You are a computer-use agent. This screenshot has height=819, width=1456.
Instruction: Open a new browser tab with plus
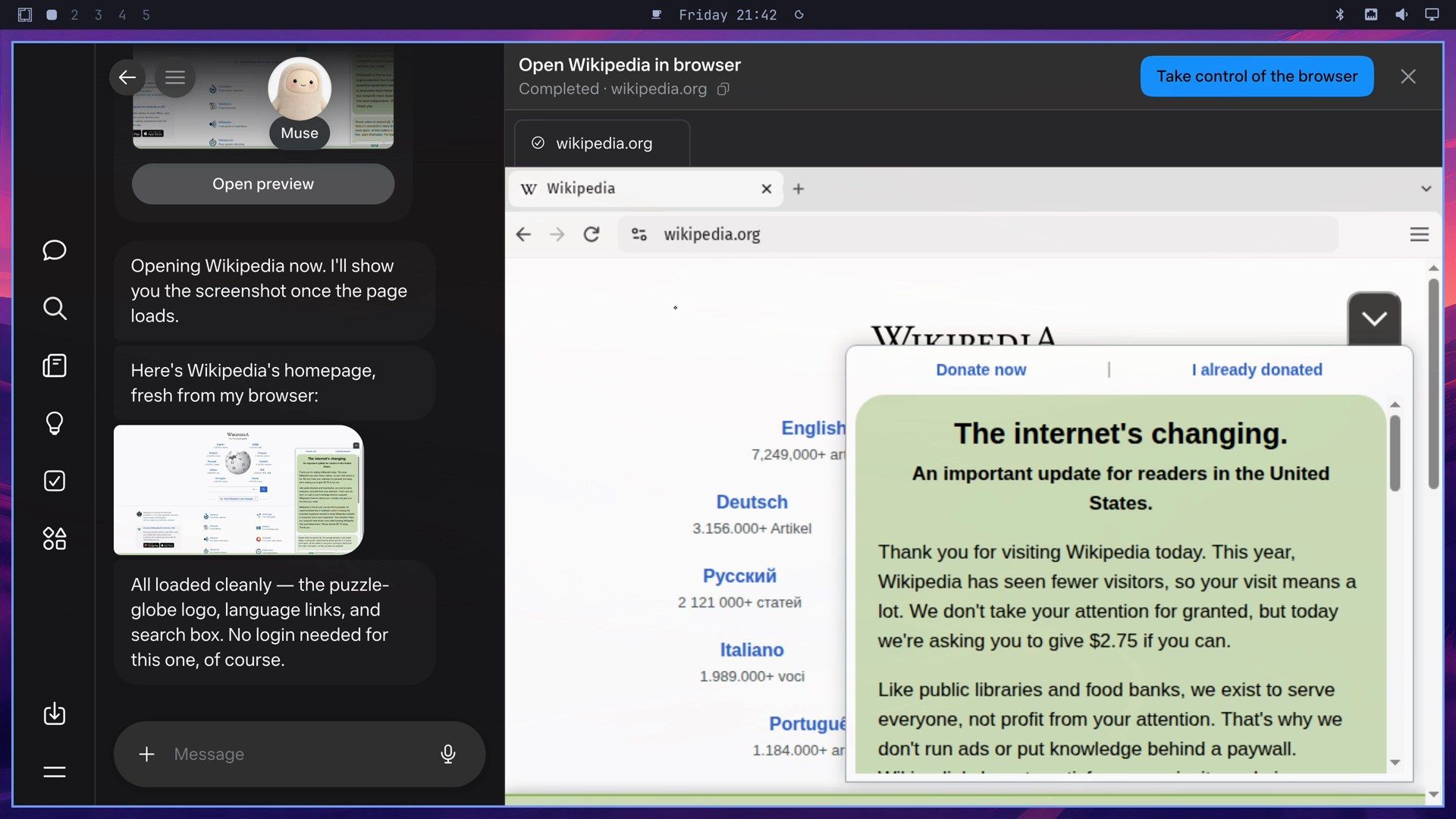(799, 189)
